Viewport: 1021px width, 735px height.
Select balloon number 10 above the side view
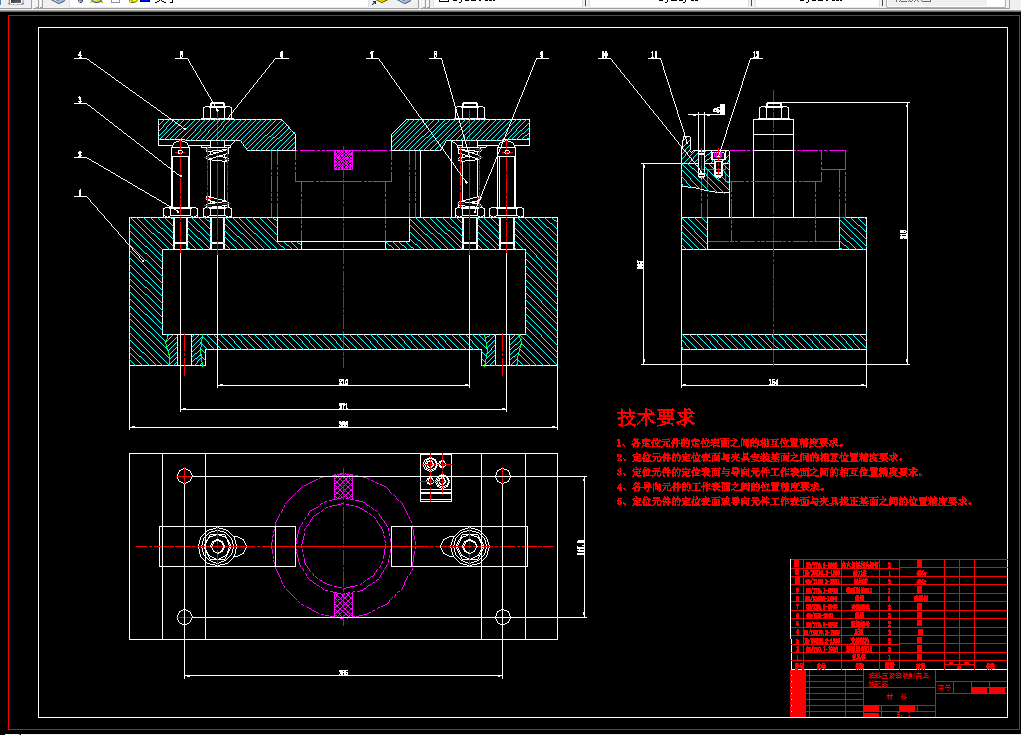[604, 55]
